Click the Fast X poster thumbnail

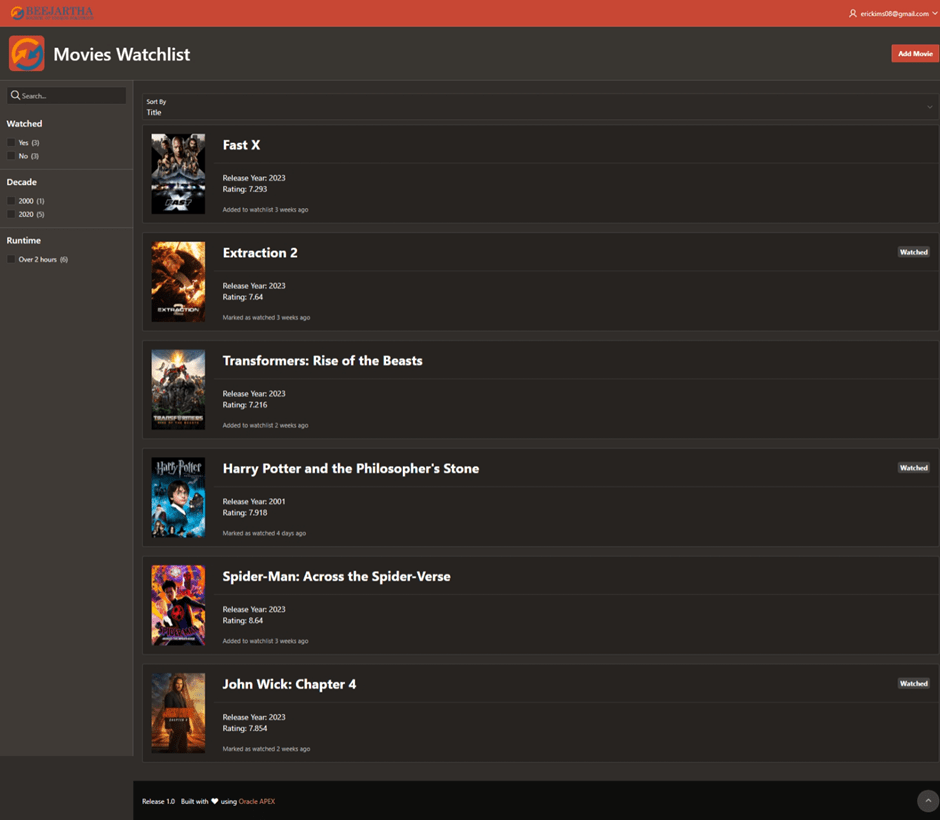click(178, 174)
